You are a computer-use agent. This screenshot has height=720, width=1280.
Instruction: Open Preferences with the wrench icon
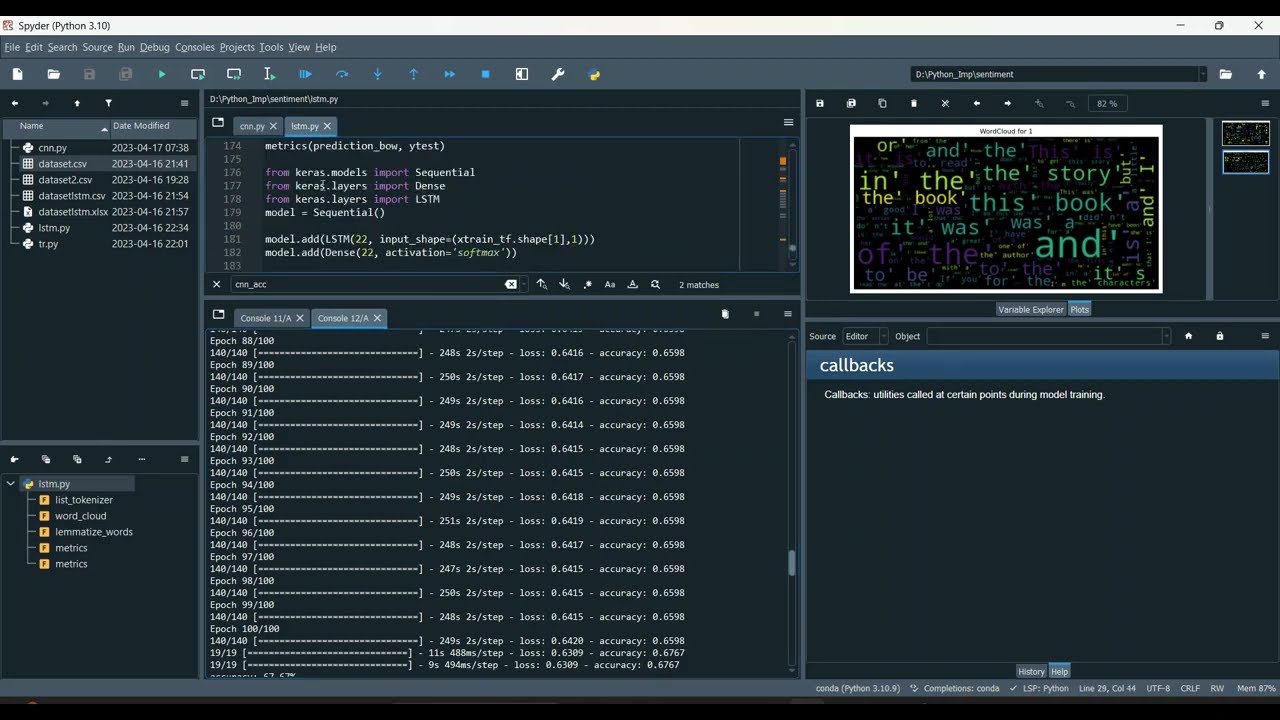tap(558, 74)
